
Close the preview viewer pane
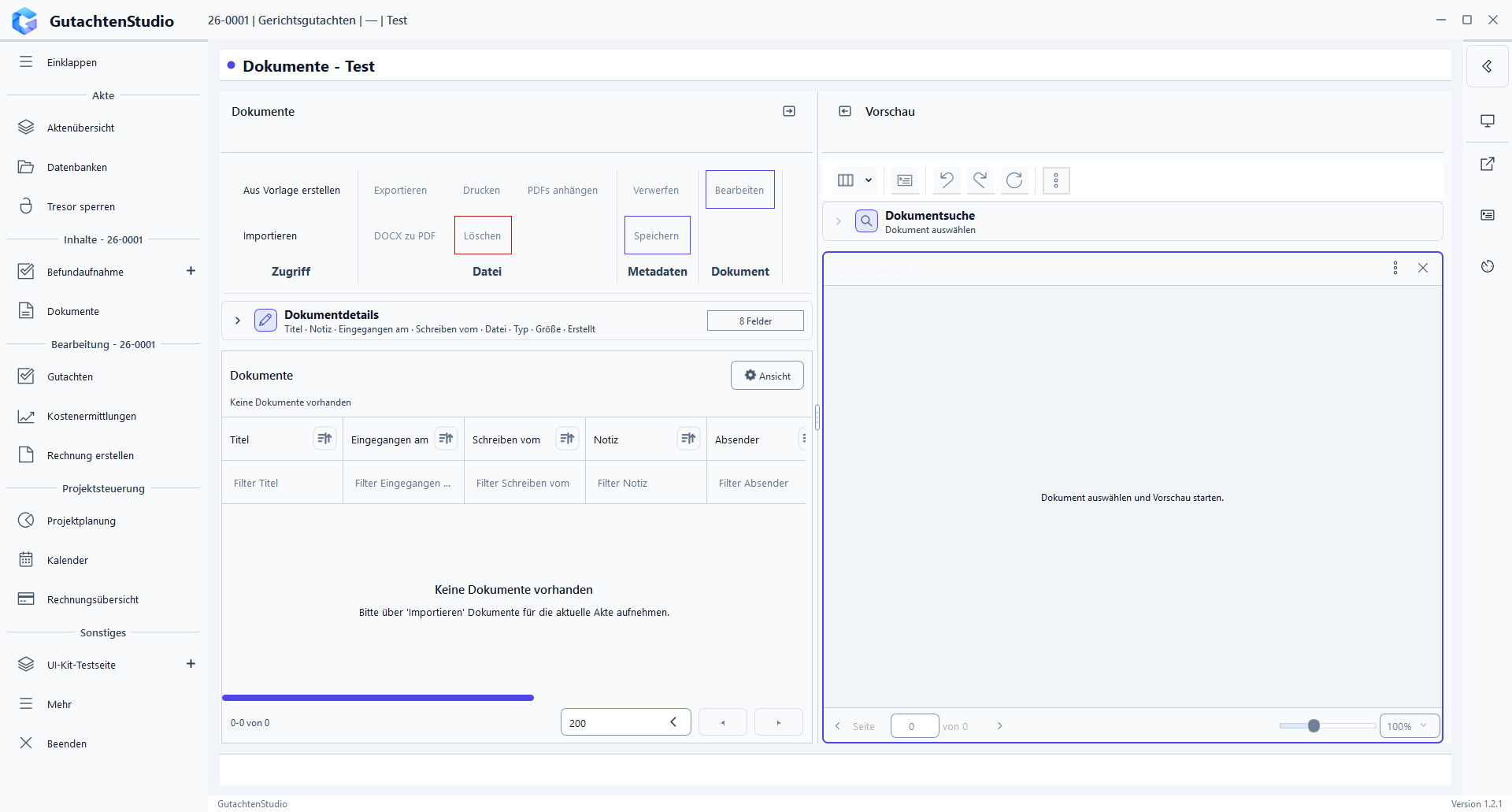point(1423,268)
